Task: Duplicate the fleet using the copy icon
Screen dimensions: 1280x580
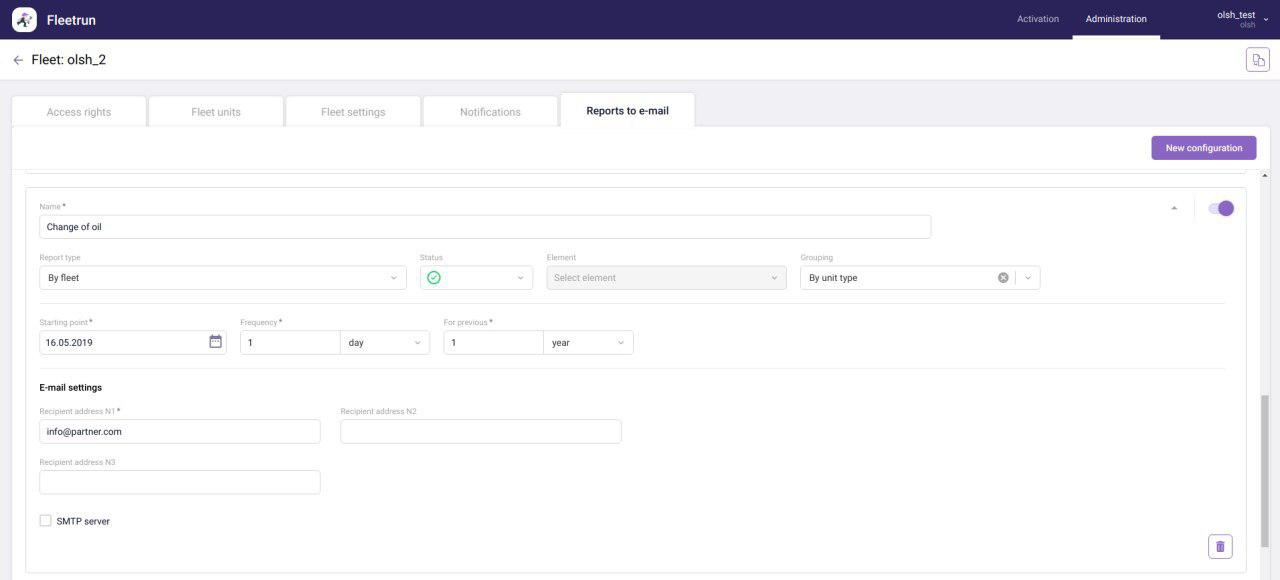Action: point(1257,59)
